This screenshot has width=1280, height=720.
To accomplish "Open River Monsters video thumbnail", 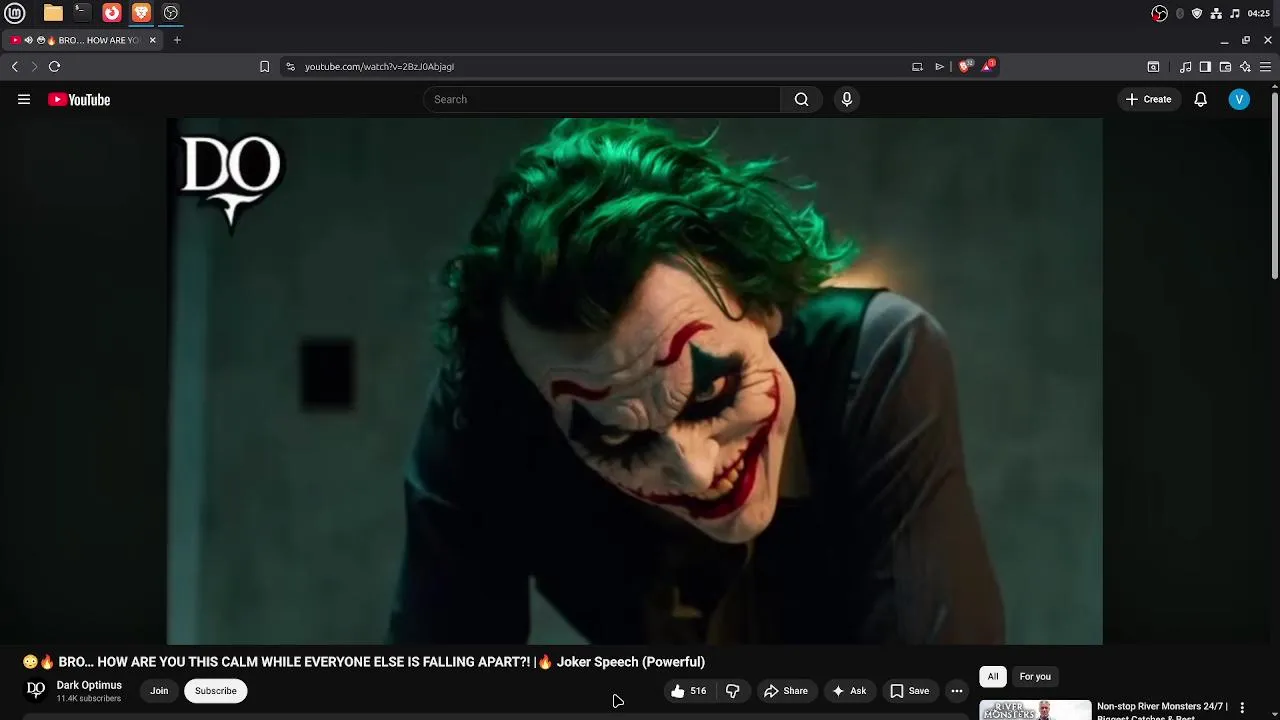I will click(1035, 710).
